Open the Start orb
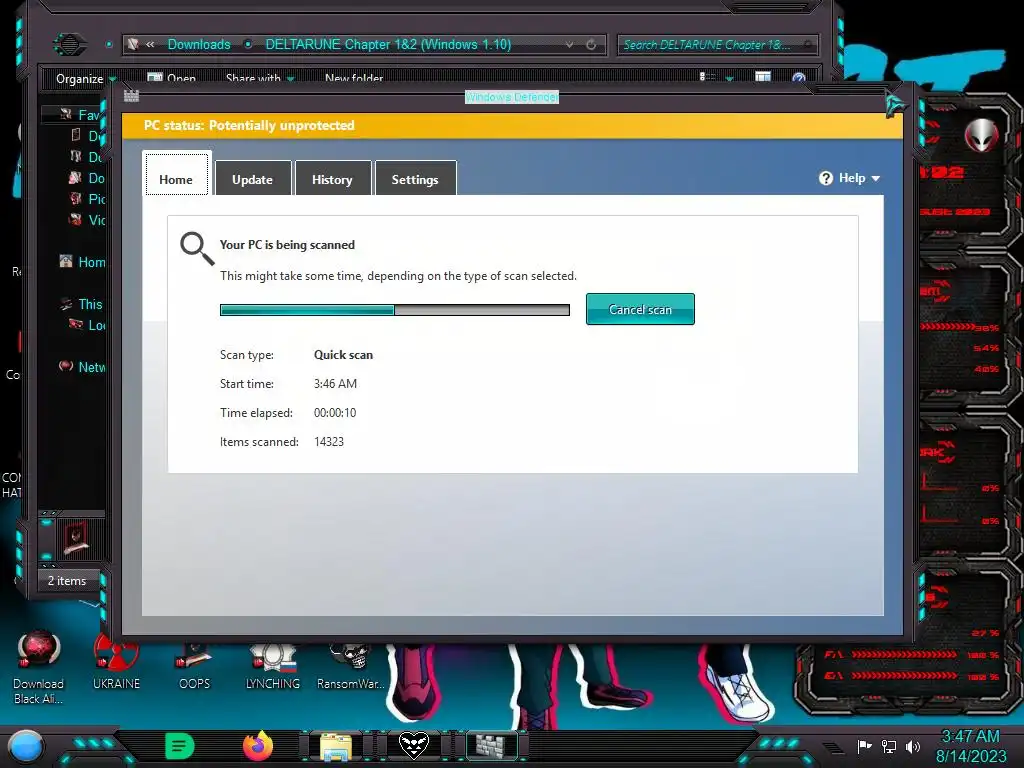 [x=25, y=746]
